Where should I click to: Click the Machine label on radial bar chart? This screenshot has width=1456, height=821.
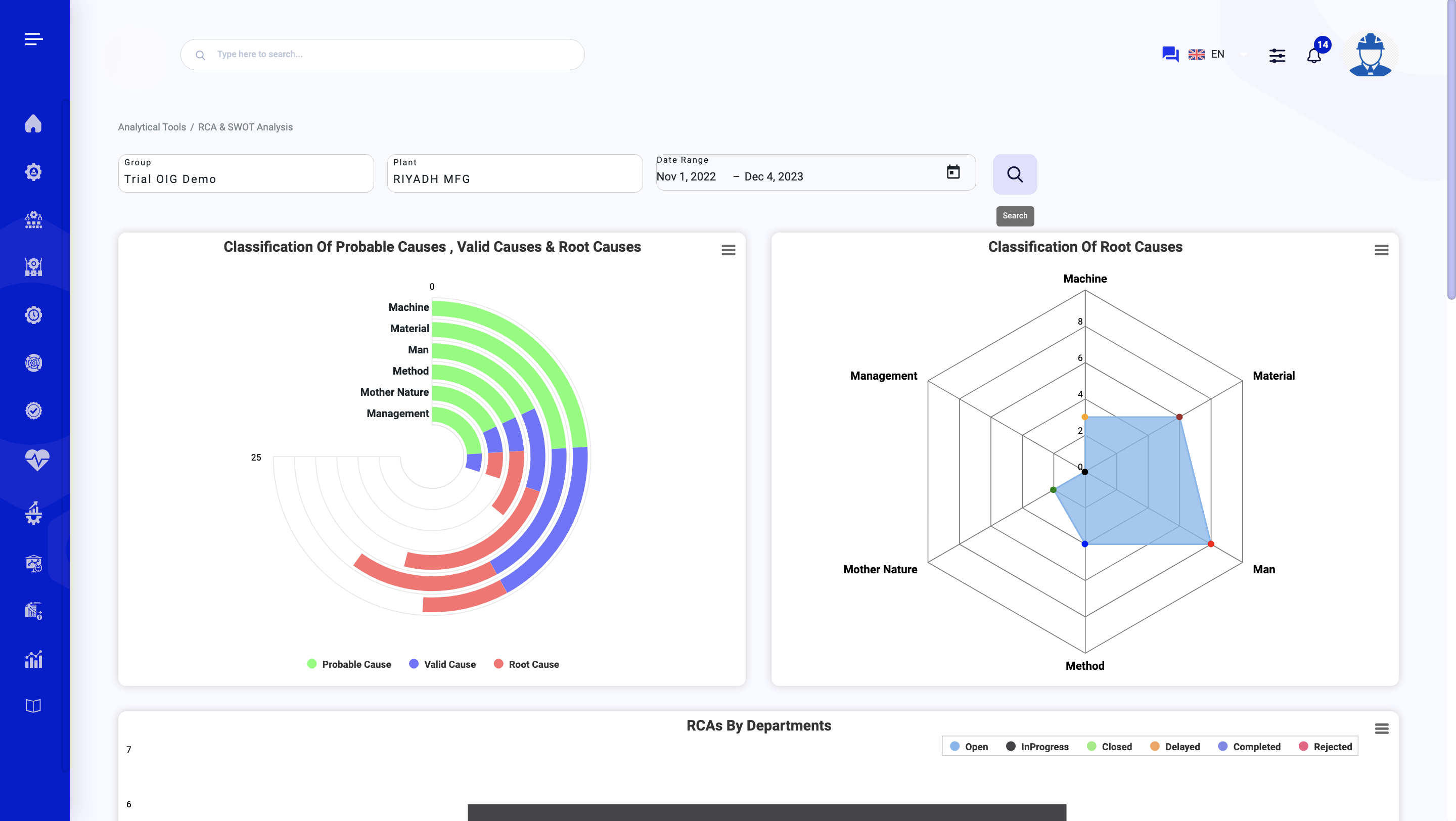pos(408,307)
